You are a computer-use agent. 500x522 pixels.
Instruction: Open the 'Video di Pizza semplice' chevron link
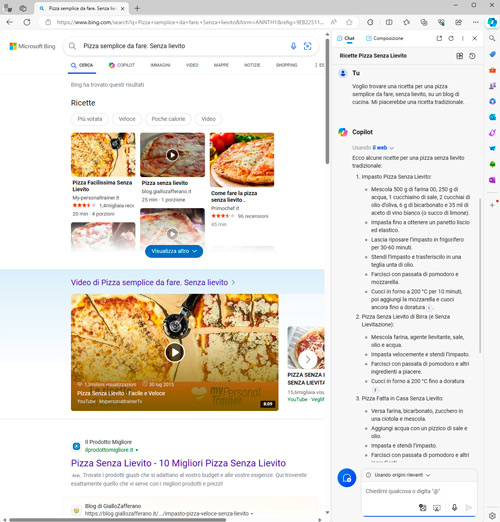click(x=233, y=282)
